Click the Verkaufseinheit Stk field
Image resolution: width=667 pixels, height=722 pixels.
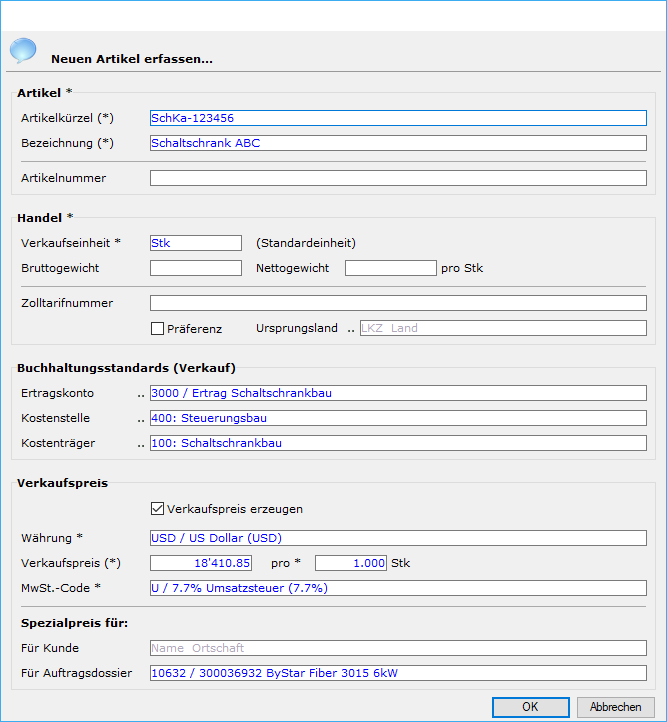click(x=195, y=243)
